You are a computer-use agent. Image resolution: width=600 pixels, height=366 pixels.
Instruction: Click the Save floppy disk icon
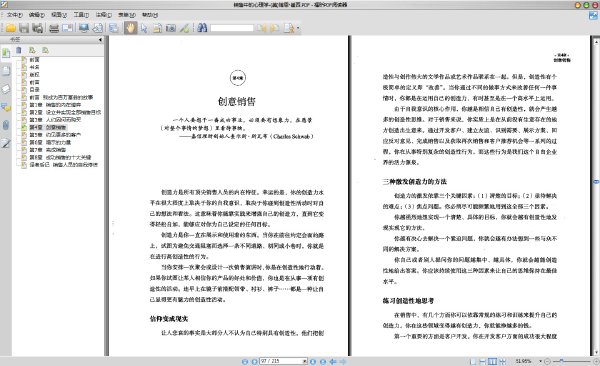point(24,28)
